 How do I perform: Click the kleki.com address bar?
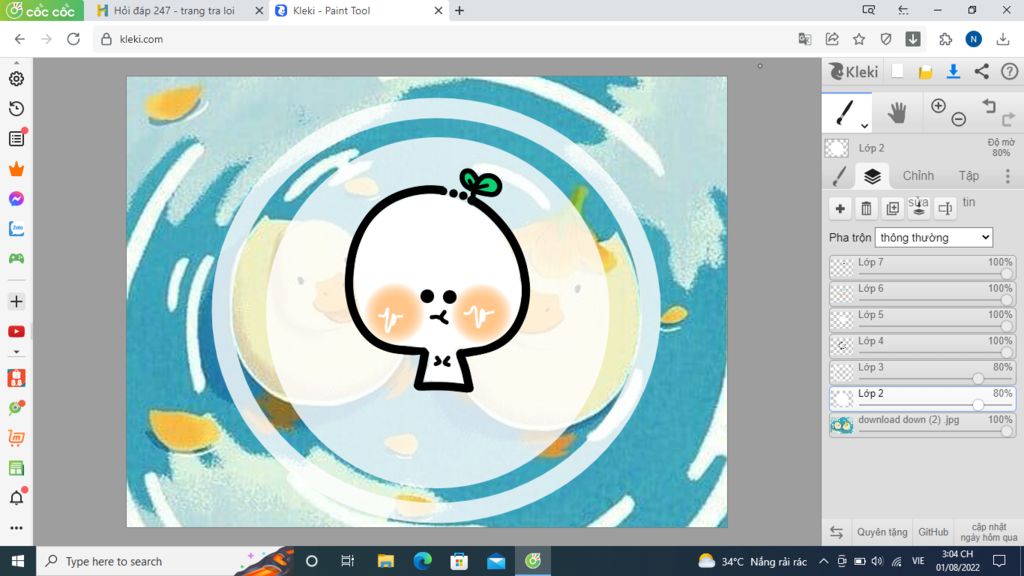point(444,39)
